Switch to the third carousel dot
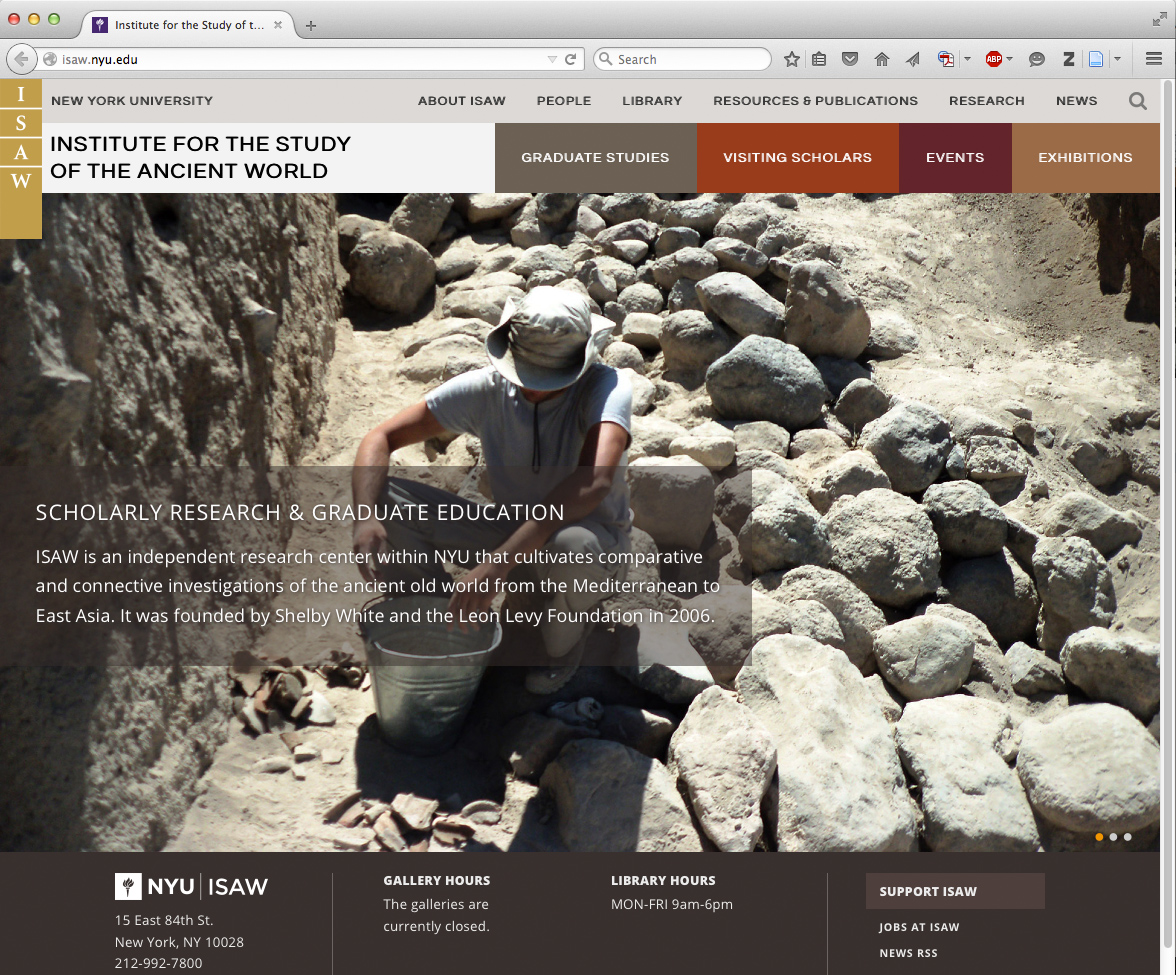1176x975 pixels. coord(1128,837)
